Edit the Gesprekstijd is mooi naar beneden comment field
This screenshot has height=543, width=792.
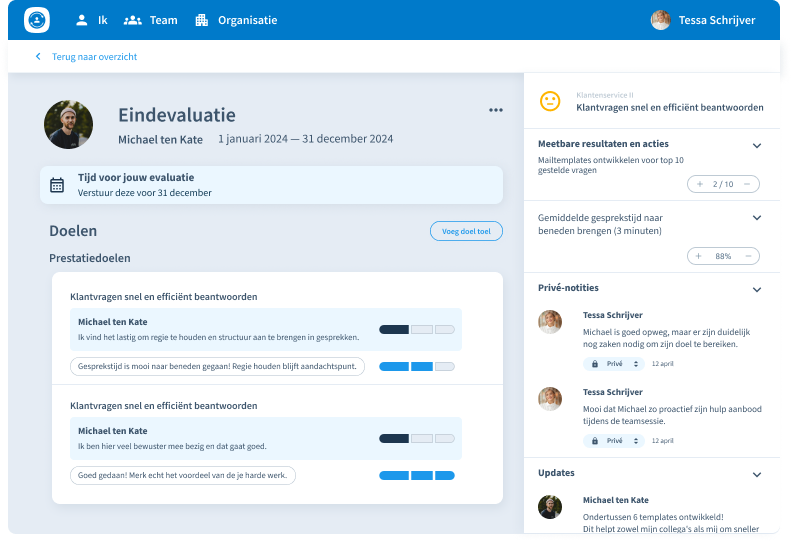pyautogui.click(x=217, y=366)
